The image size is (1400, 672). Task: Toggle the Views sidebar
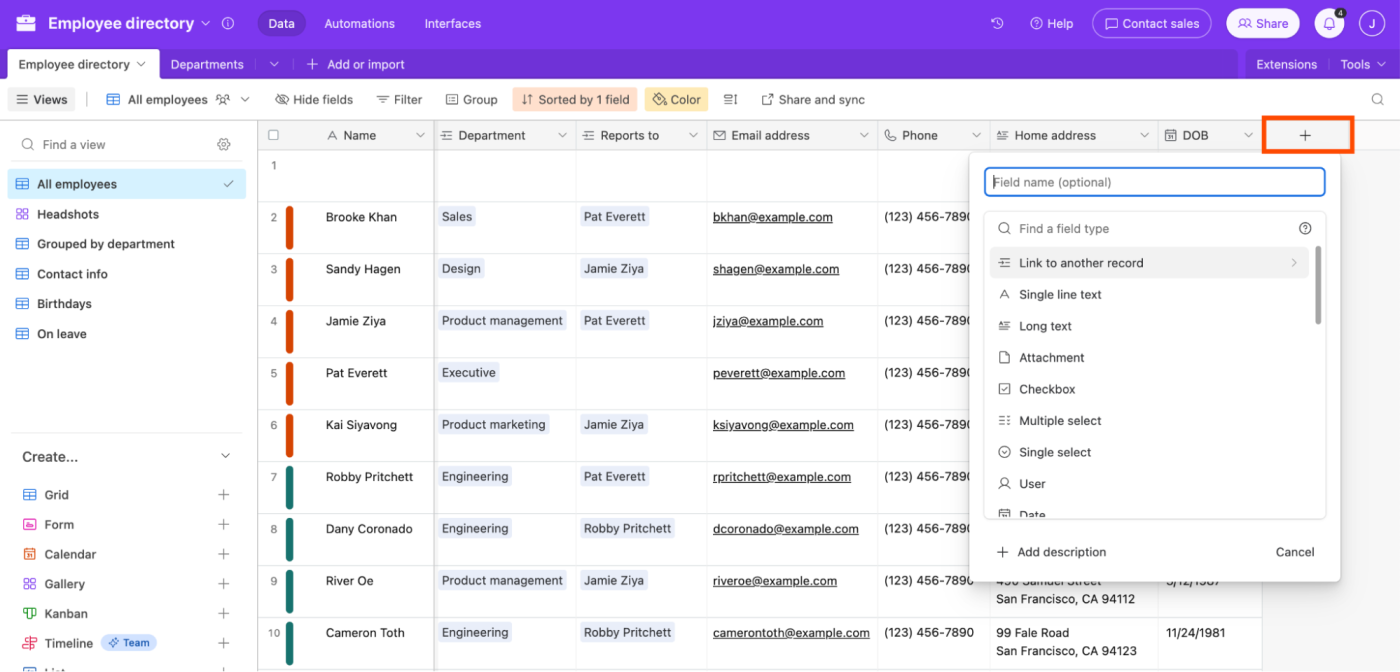click(41, 100)
